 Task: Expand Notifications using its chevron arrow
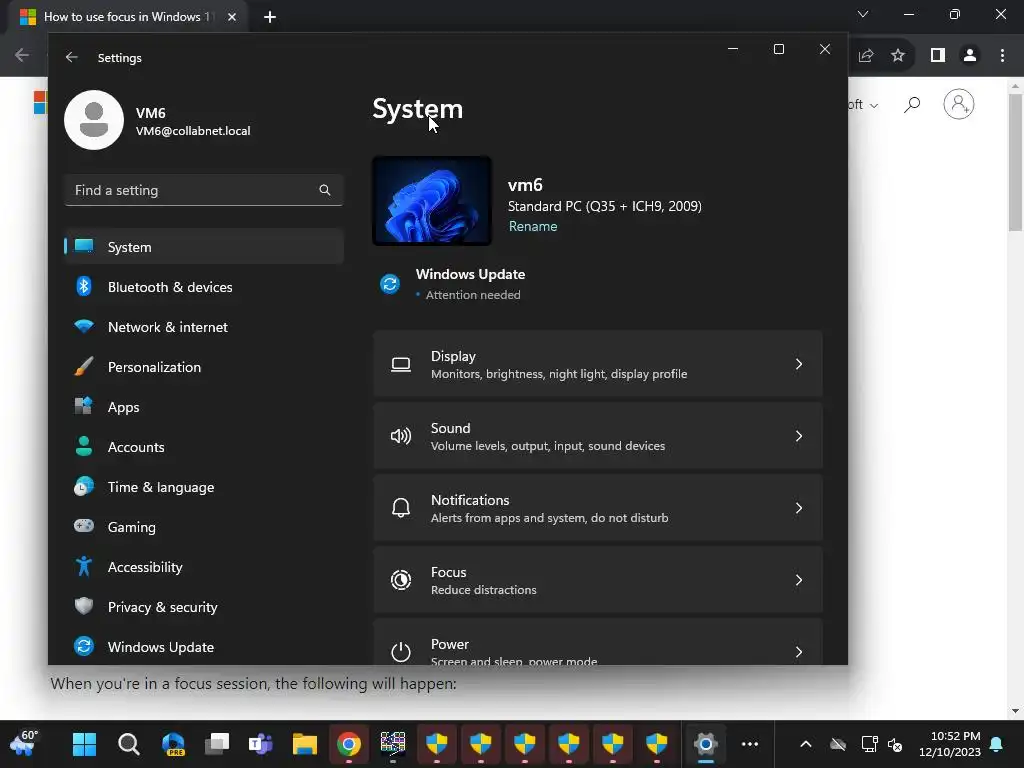click(x=799, y=508)
